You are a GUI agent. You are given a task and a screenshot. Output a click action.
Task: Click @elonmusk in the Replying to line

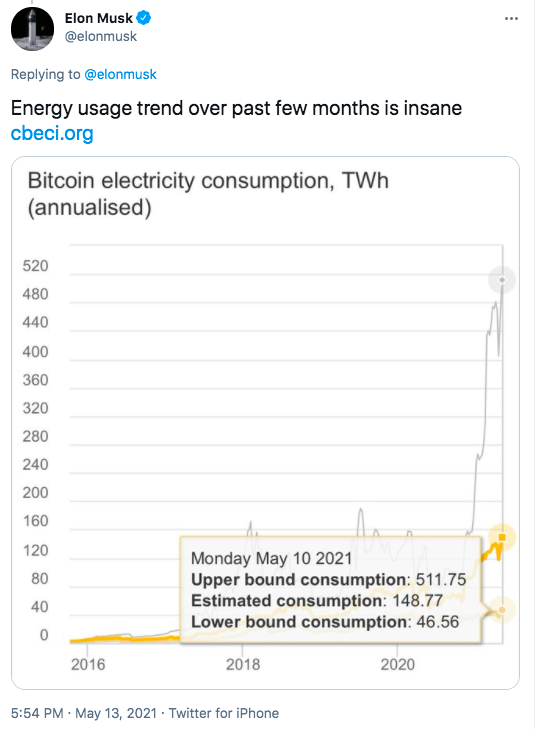pyautogui.click(x=120, y=74)
